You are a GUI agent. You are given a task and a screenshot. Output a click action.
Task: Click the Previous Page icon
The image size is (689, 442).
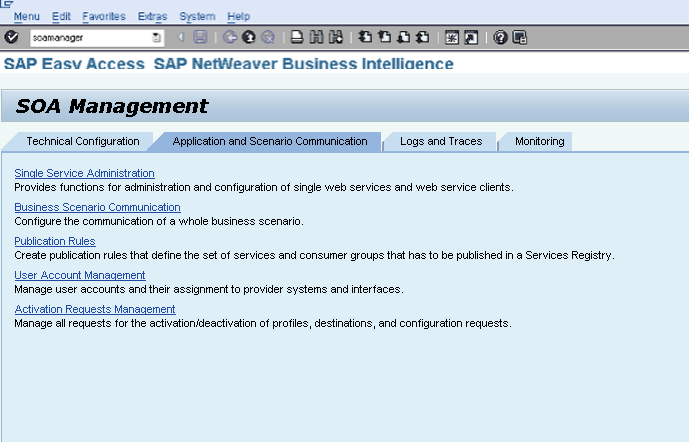[x=384, y=37]
